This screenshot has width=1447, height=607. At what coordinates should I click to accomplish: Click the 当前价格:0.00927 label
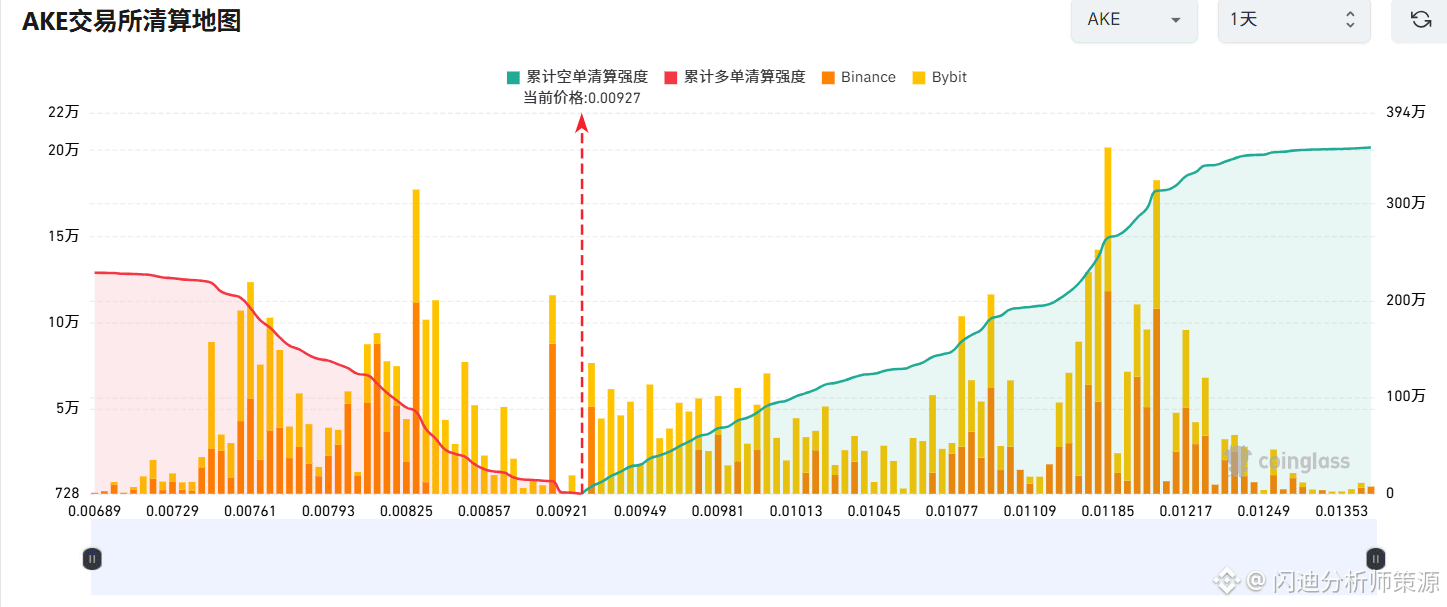582,97
